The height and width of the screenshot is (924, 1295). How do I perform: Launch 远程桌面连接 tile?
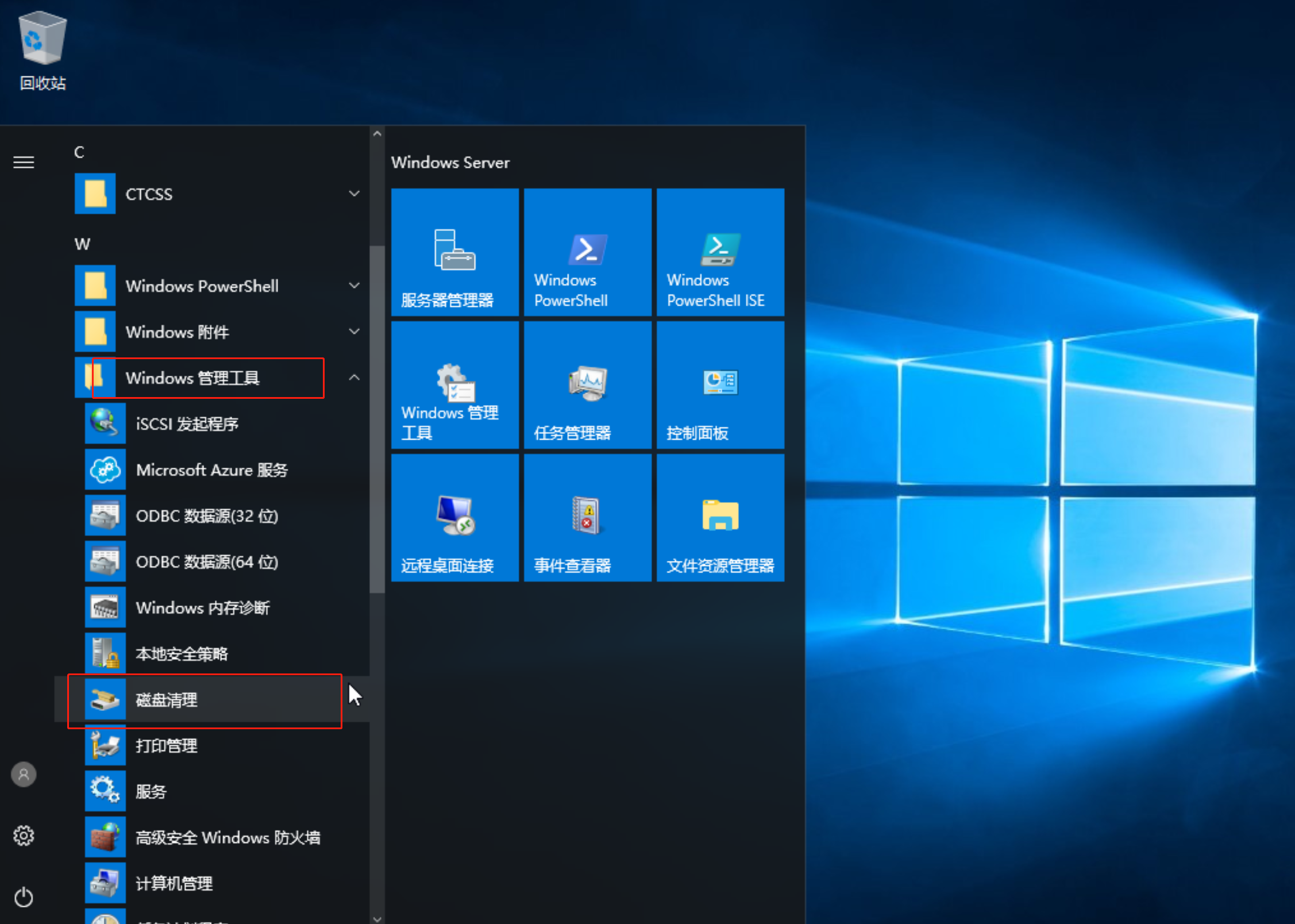point(455,518)
